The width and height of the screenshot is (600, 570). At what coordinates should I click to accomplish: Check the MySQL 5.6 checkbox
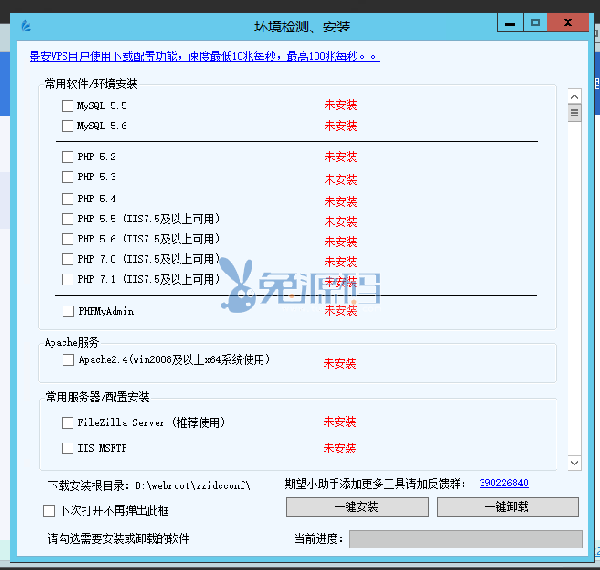tap(67, 126)
